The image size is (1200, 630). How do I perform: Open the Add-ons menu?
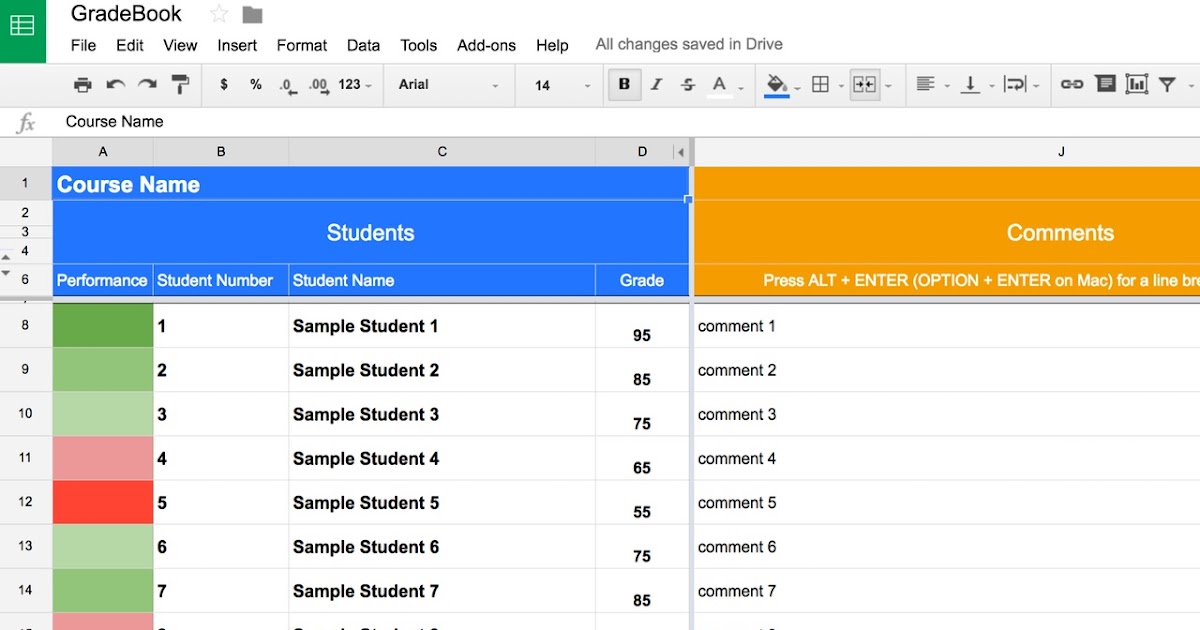[486, 45]
